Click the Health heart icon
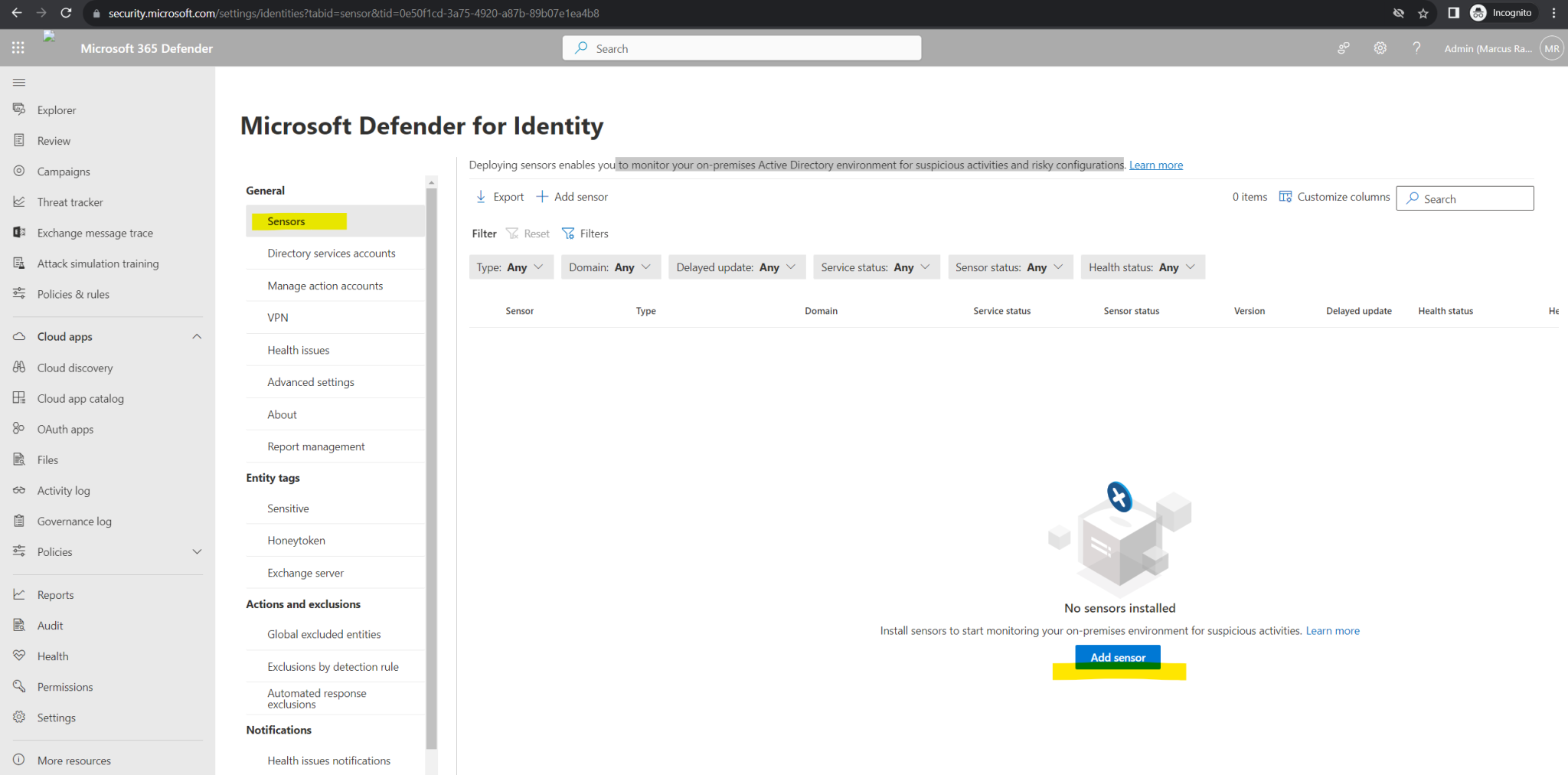 (19, 656)
